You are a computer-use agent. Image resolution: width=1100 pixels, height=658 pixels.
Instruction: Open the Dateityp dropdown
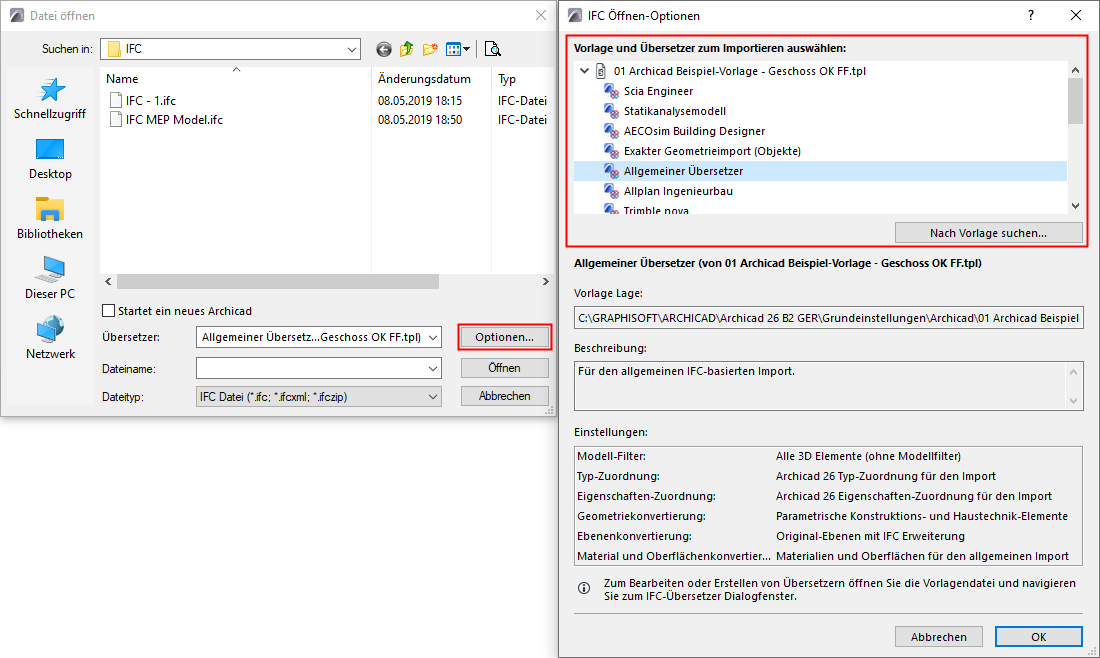pos(433,397)
